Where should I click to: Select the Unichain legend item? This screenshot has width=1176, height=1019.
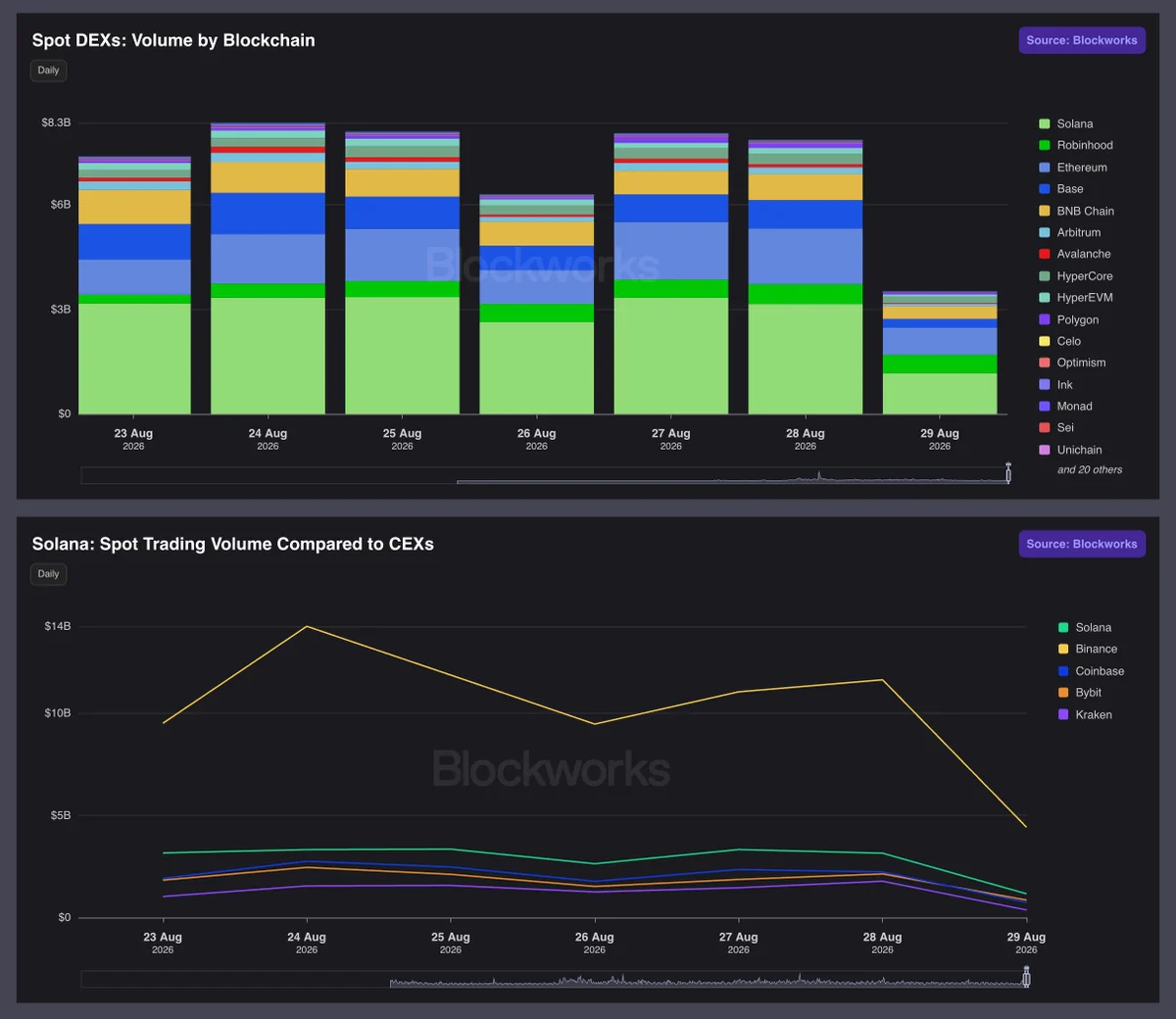(x=1071, y=450)
